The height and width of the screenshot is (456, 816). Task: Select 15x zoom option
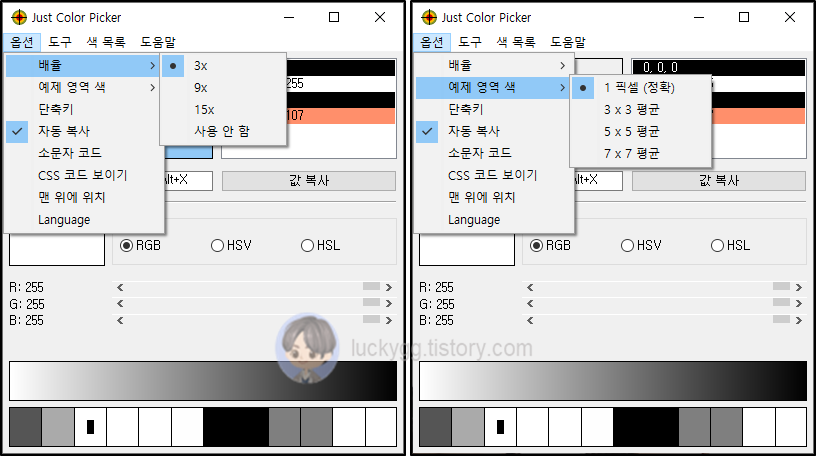tap(224, 110)
